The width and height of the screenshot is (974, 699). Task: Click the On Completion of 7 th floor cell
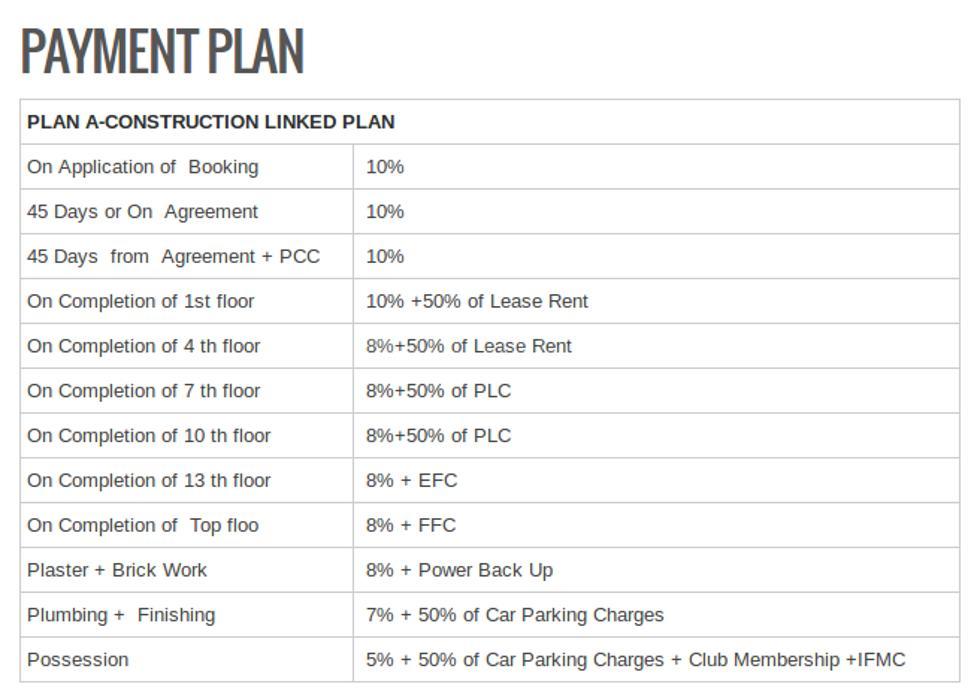click(x=144, y=391)
